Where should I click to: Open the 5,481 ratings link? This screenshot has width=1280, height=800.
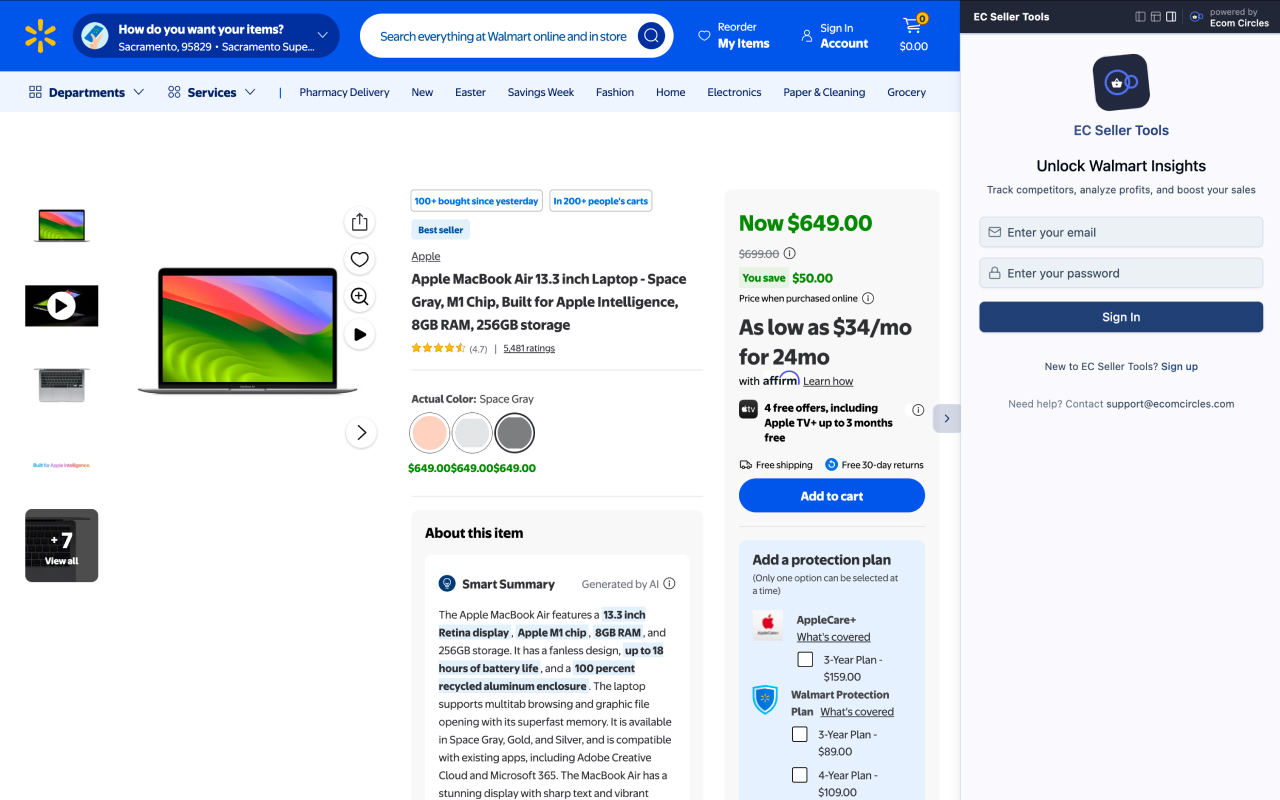529,348
